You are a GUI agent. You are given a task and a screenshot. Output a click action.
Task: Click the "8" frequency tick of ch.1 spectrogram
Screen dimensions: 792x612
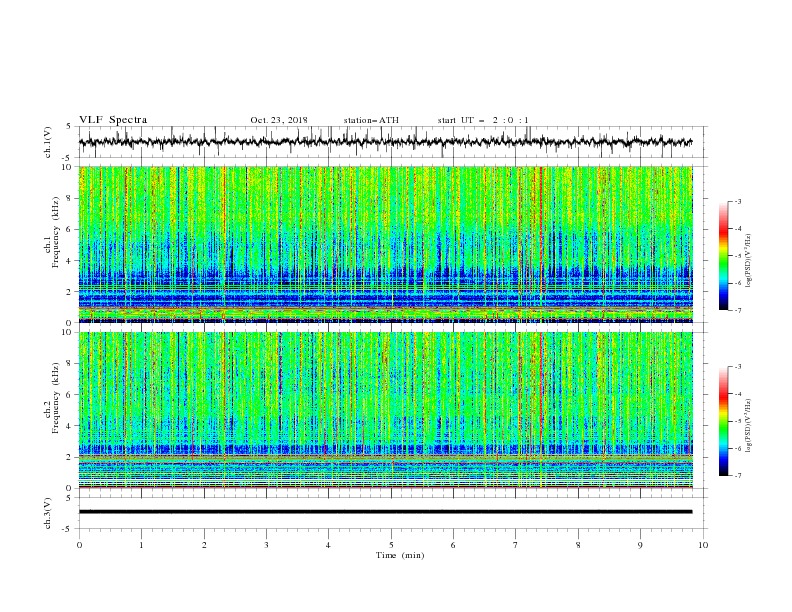(70, 198)
